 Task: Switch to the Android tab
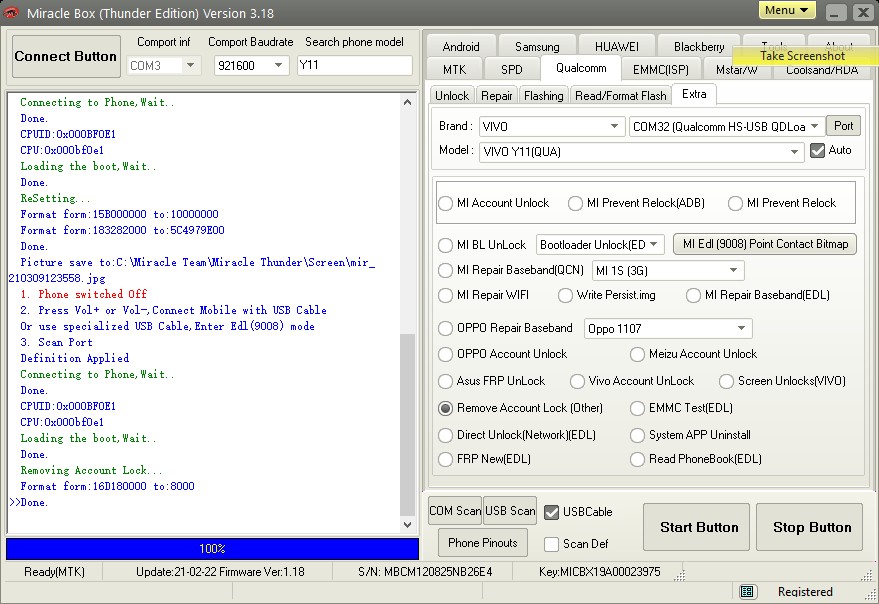(461, 47)
